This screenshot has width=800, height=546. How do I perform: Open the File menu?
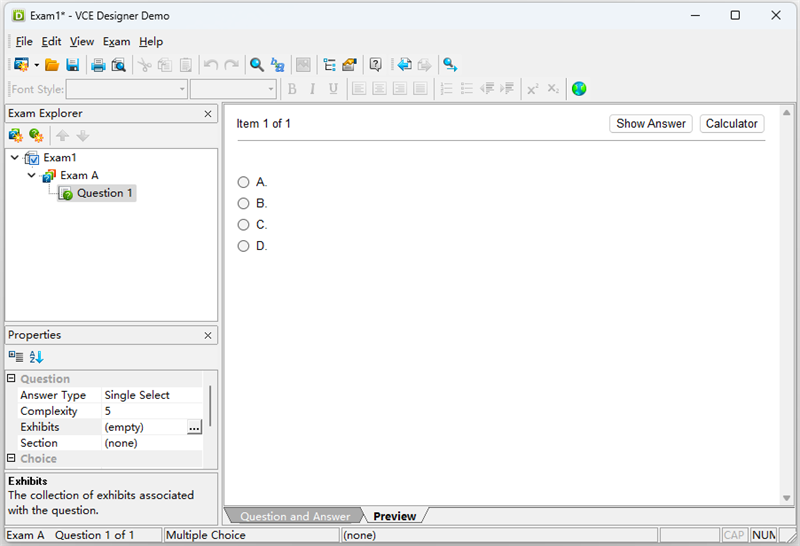tap(24, 42)
